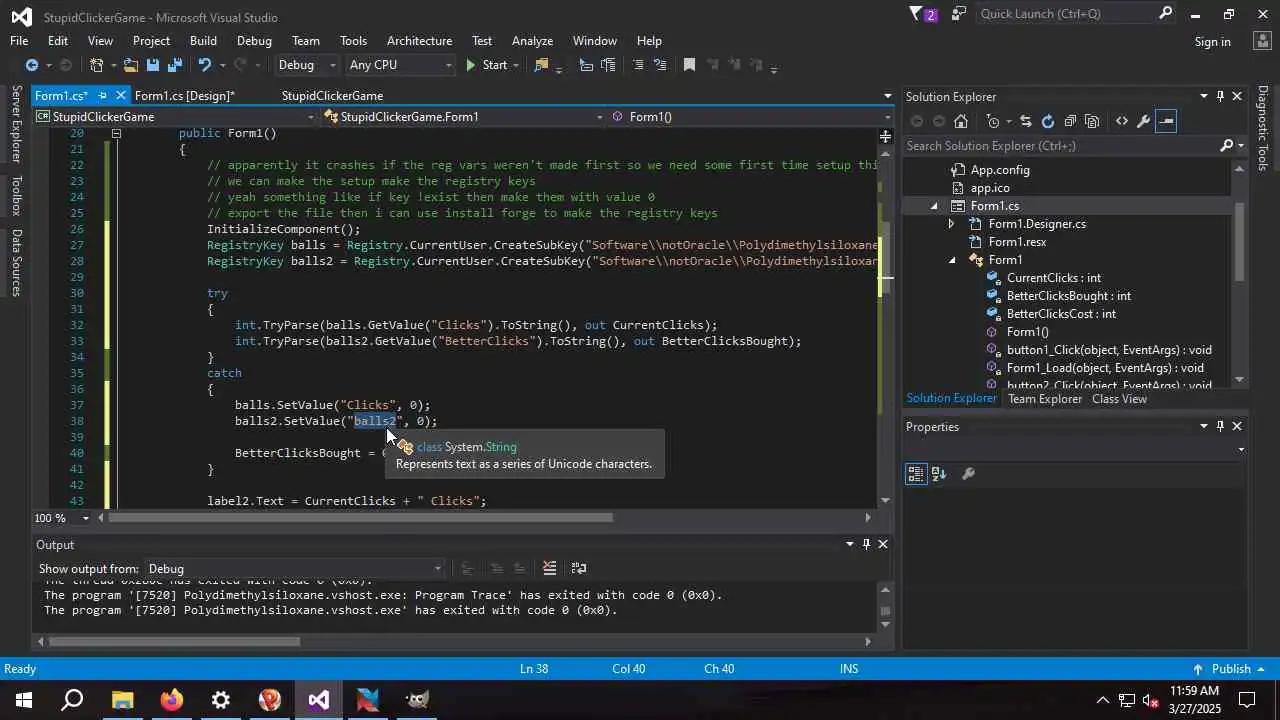
Task: Click the Navigate Backward toolbar arrow
Action: point(32,65)
